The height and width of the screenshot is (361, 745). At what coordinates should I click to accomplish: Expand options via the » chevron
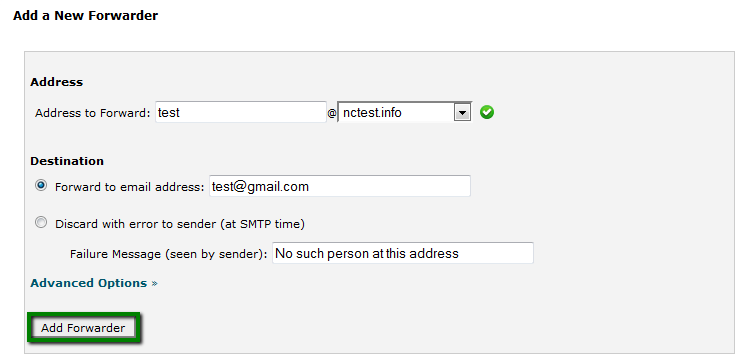(x=154, y=284)
